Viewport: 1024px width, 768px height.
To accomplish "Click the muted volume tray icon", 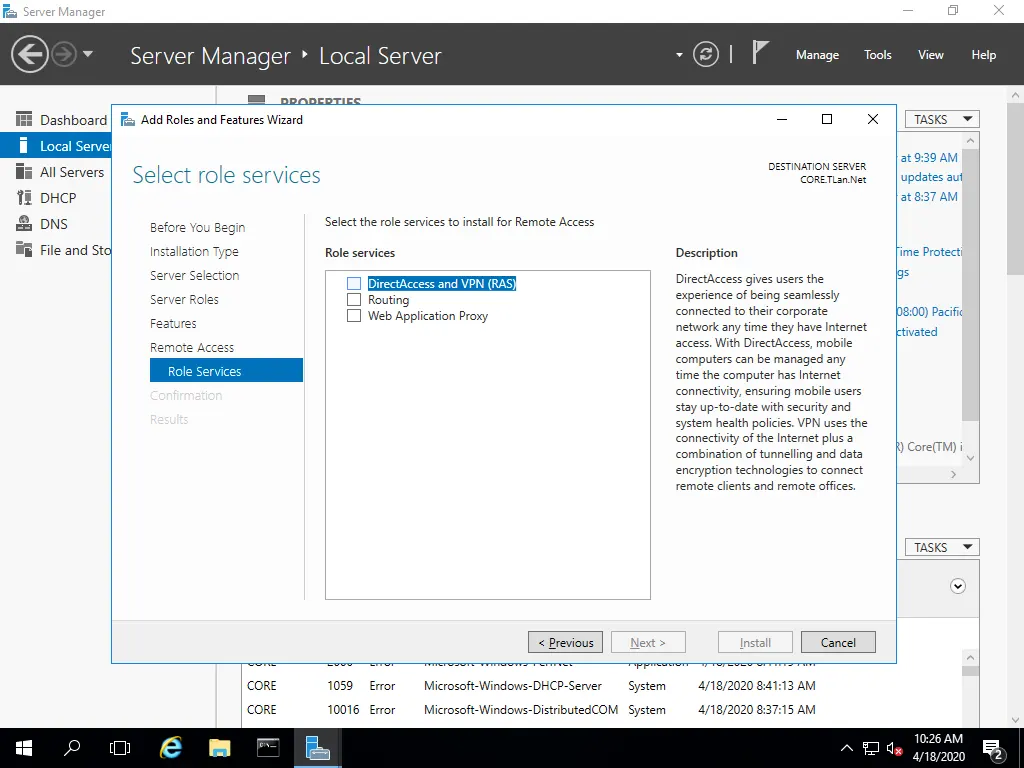I will pyautogui.click(x=894, y=748).
